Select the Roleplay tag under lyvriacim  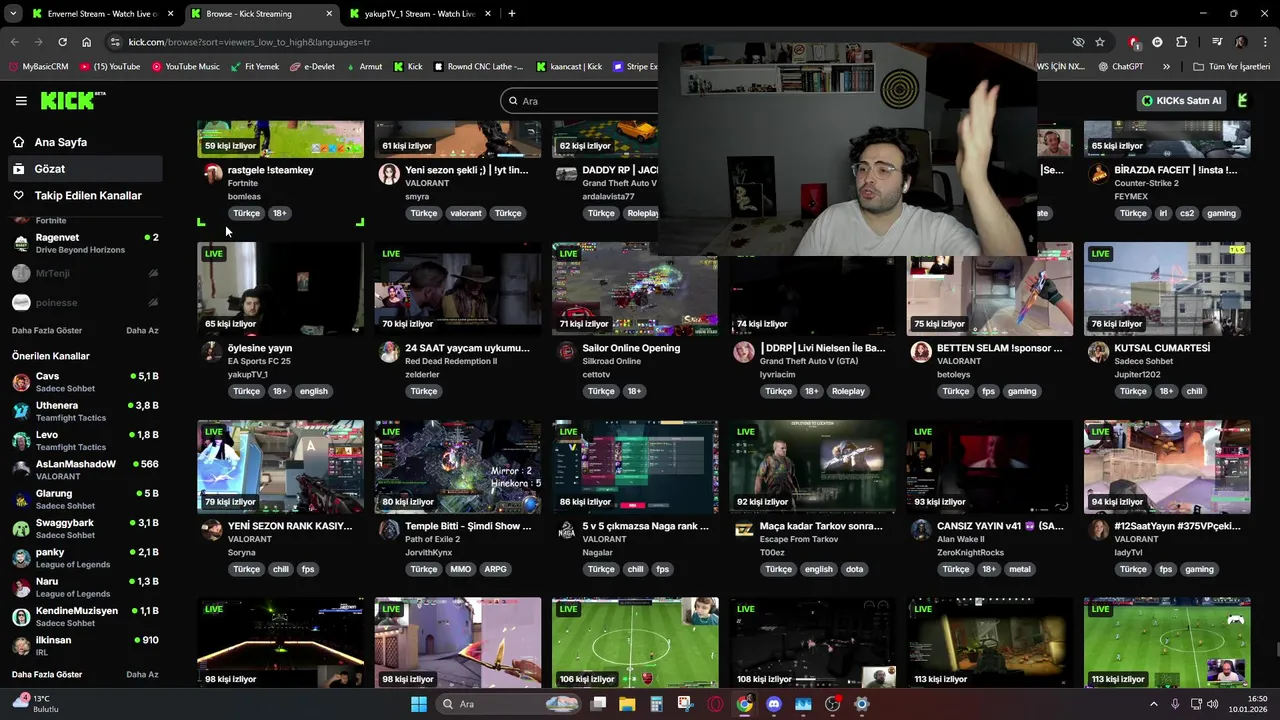click(x=848, y=391)
